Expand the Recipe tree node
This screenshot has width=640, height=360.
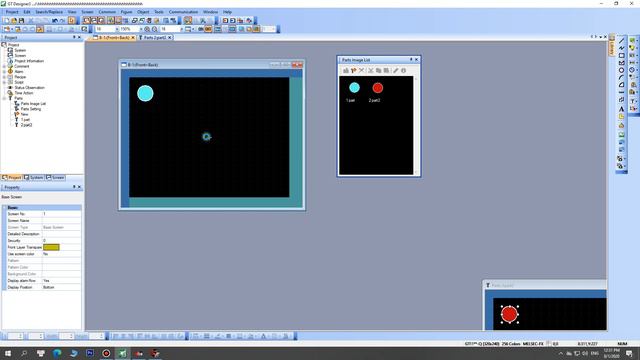coord(4,77)
